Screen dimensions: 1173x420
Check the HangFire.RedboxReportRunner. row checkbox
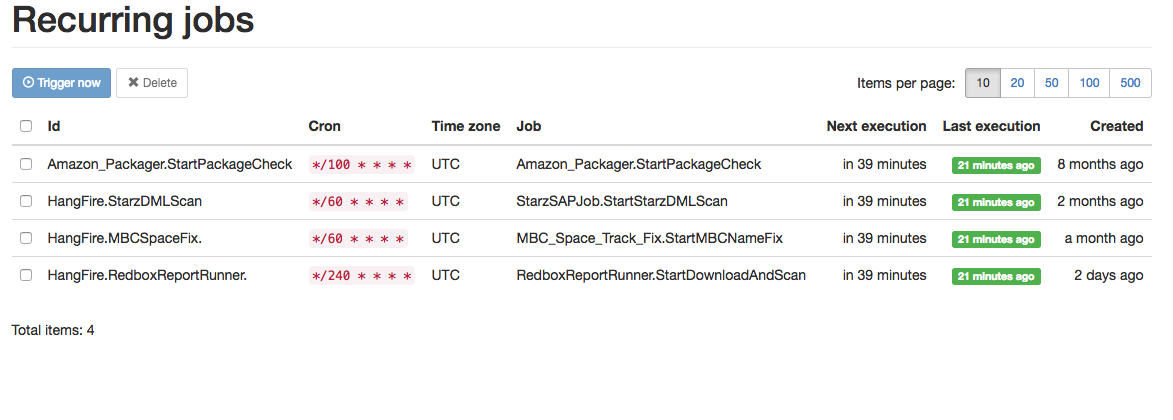(x=26, y=275)
